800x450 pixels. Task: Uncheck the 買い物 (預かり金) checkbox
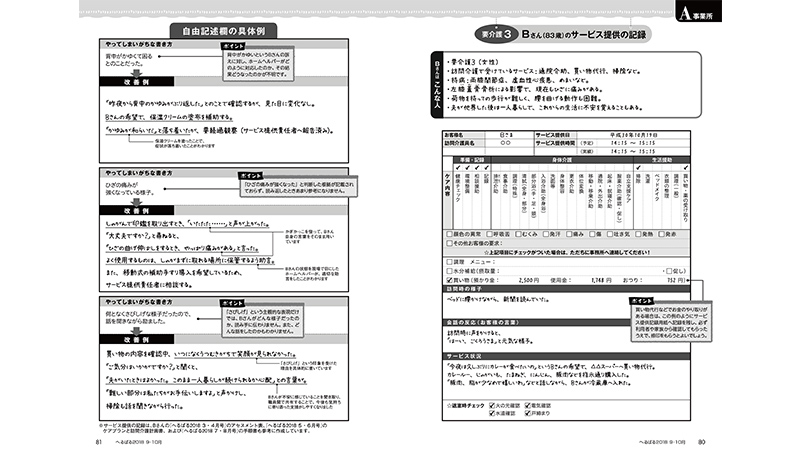(449, 280)
